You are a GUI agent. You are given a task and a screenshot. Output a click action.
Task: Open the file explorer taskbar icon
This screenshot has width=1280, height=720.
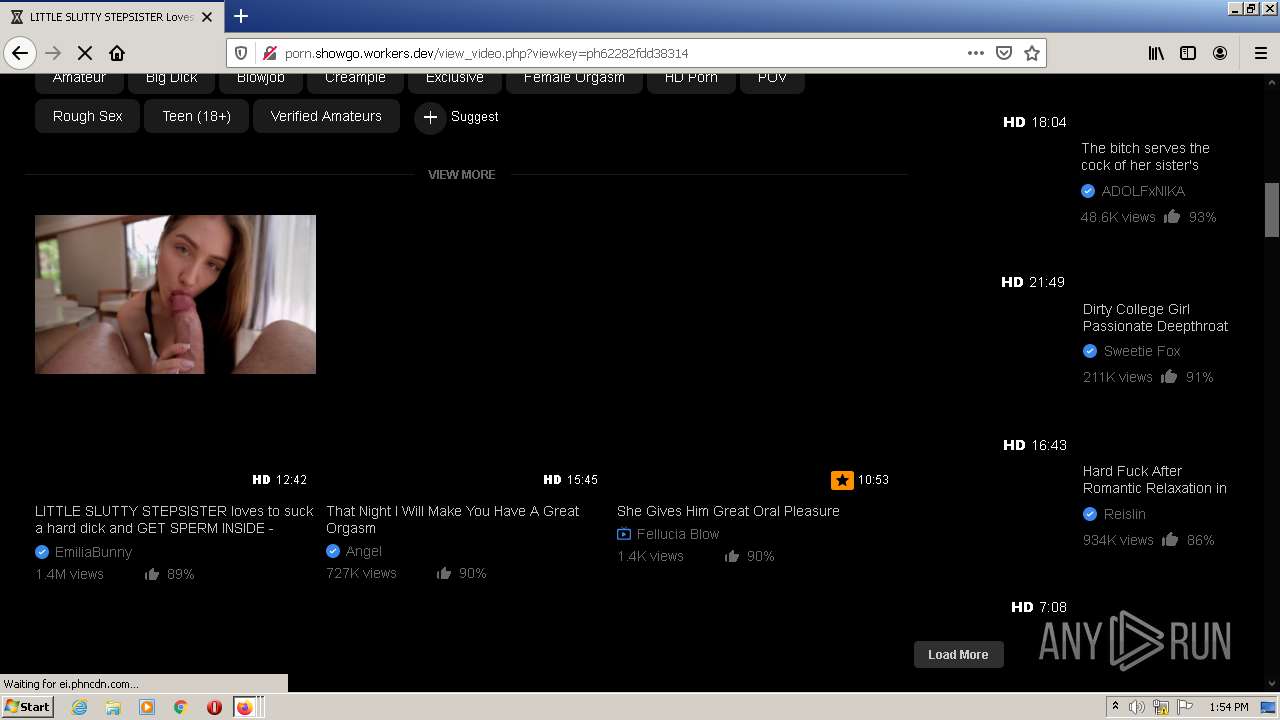click(x=113, y=707)
